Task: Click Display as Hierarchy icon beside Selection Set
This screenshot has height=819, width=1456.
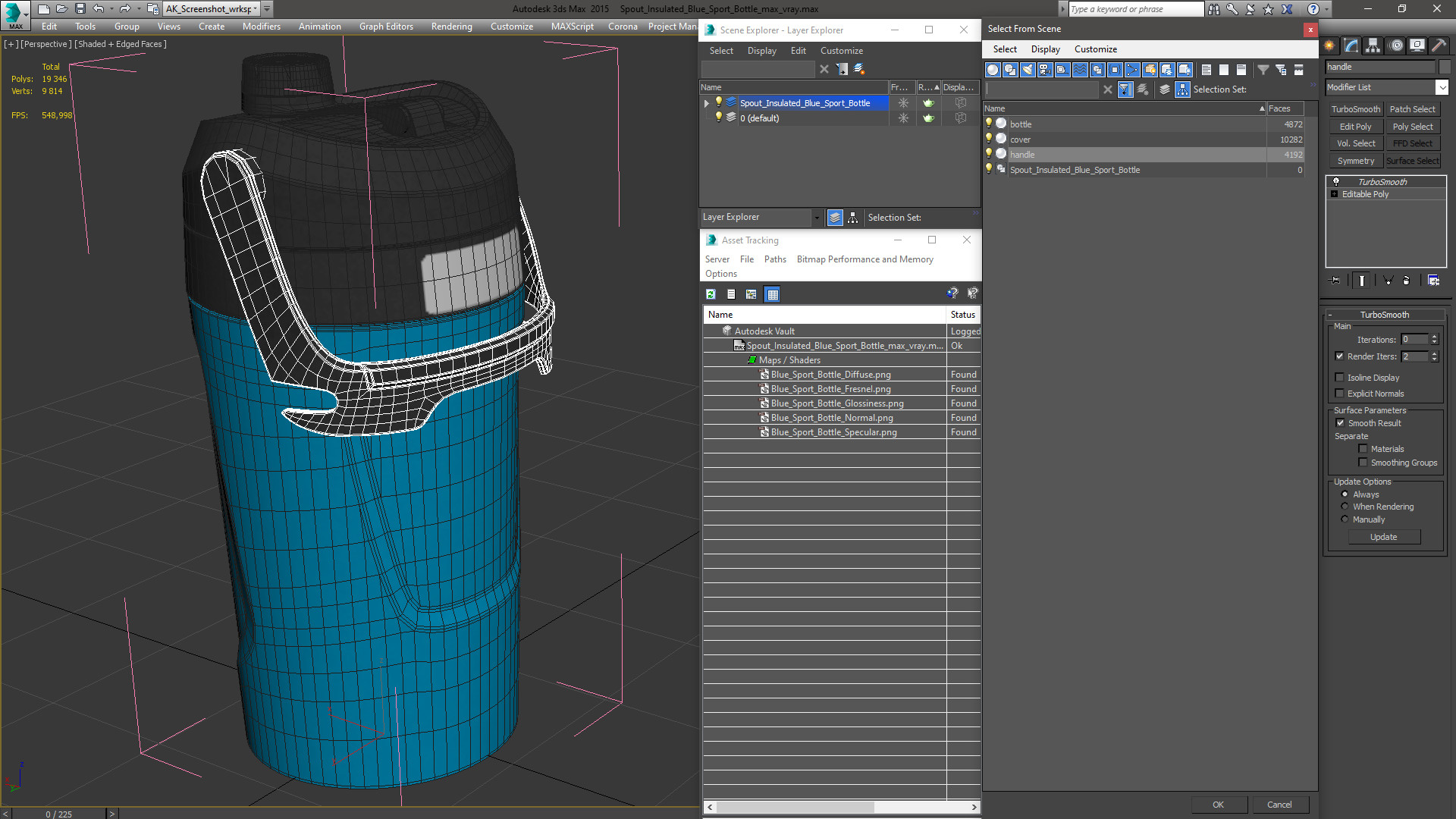Action: coord(1182,89)
